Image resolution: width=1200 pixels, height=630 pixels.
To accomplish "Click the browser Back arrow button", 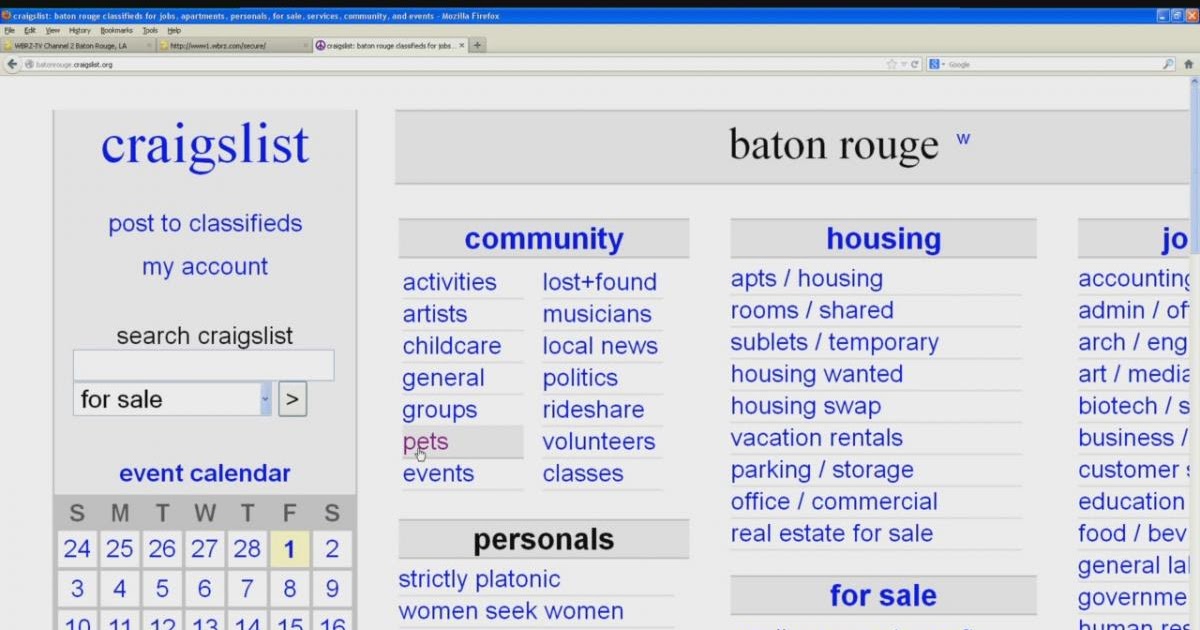I will [12, 64].
